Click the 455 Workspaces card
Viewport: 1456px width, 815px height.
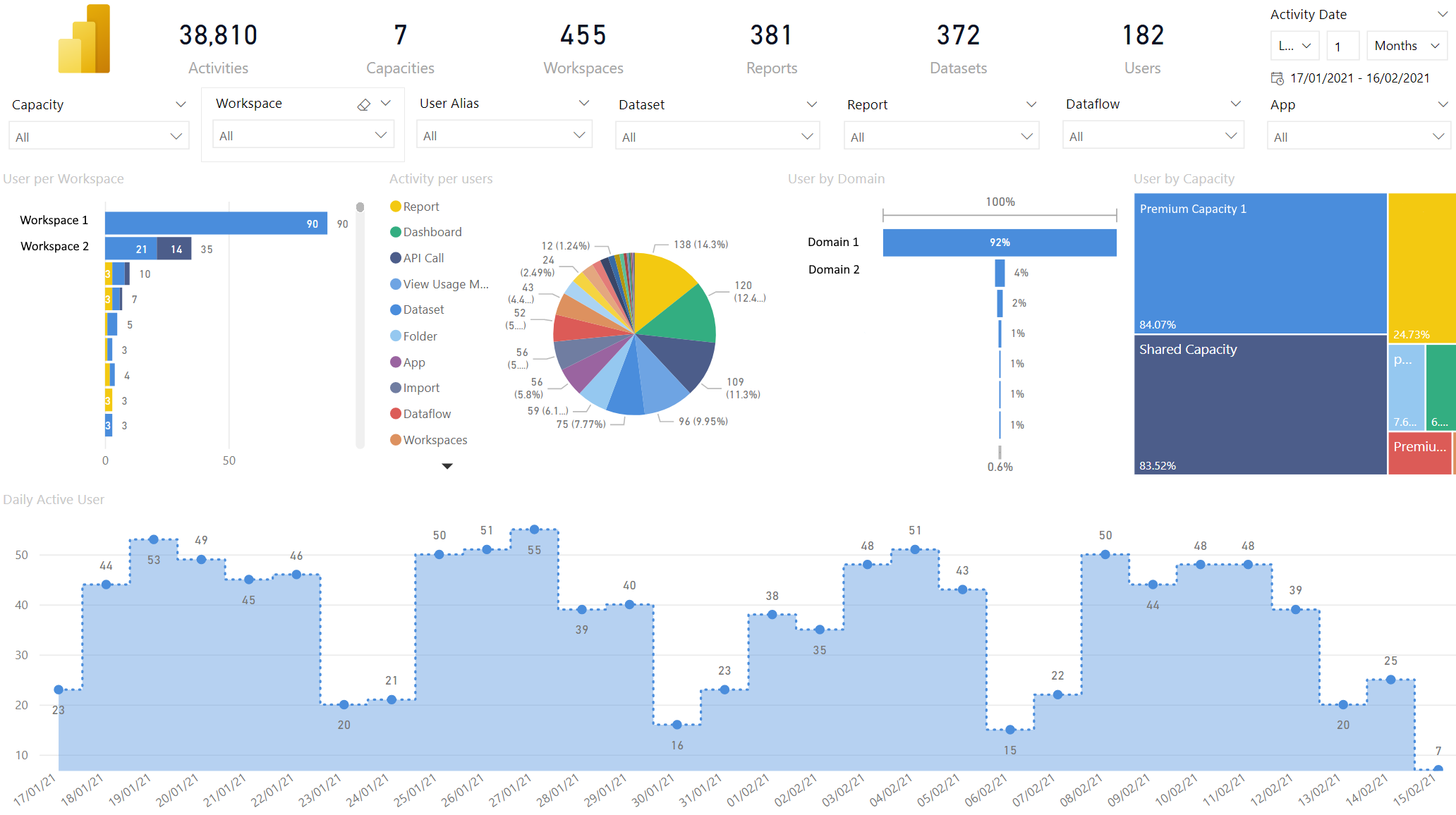(583, 49)
